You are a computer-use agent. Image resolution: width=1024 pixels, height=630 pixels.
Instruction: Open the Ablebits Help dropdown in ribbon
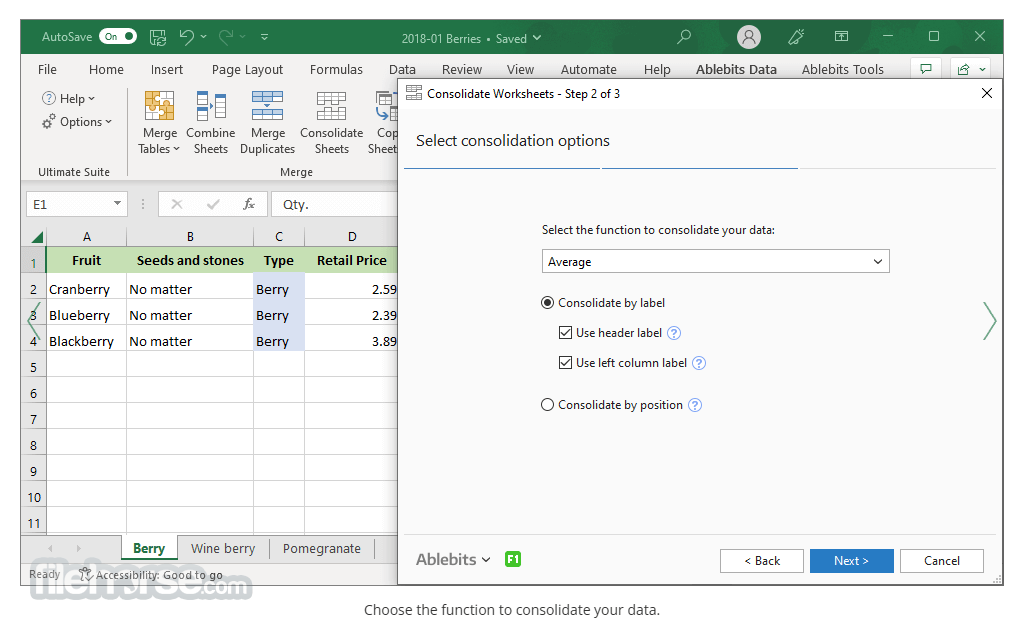click(x=69, y=99)
